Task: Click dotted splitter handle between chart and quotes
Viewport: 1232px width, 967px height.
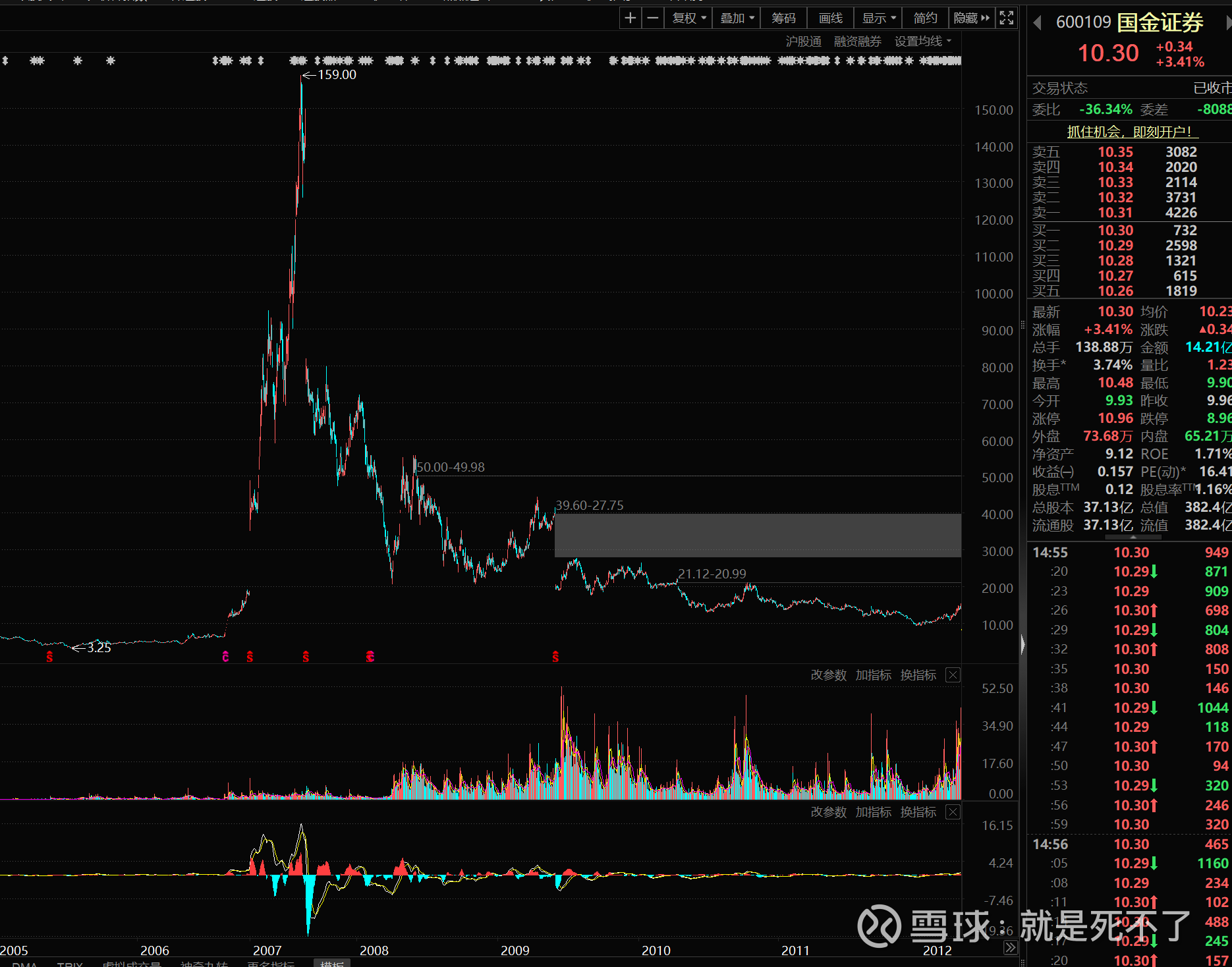Action: point(1022,325)
